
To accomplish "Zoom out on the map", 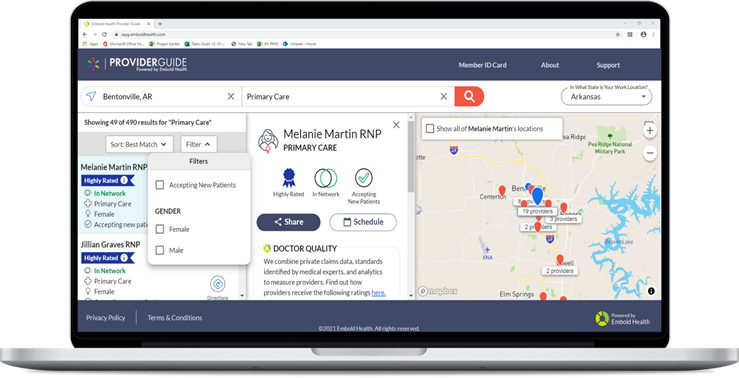I will click(x=650, y=153).
